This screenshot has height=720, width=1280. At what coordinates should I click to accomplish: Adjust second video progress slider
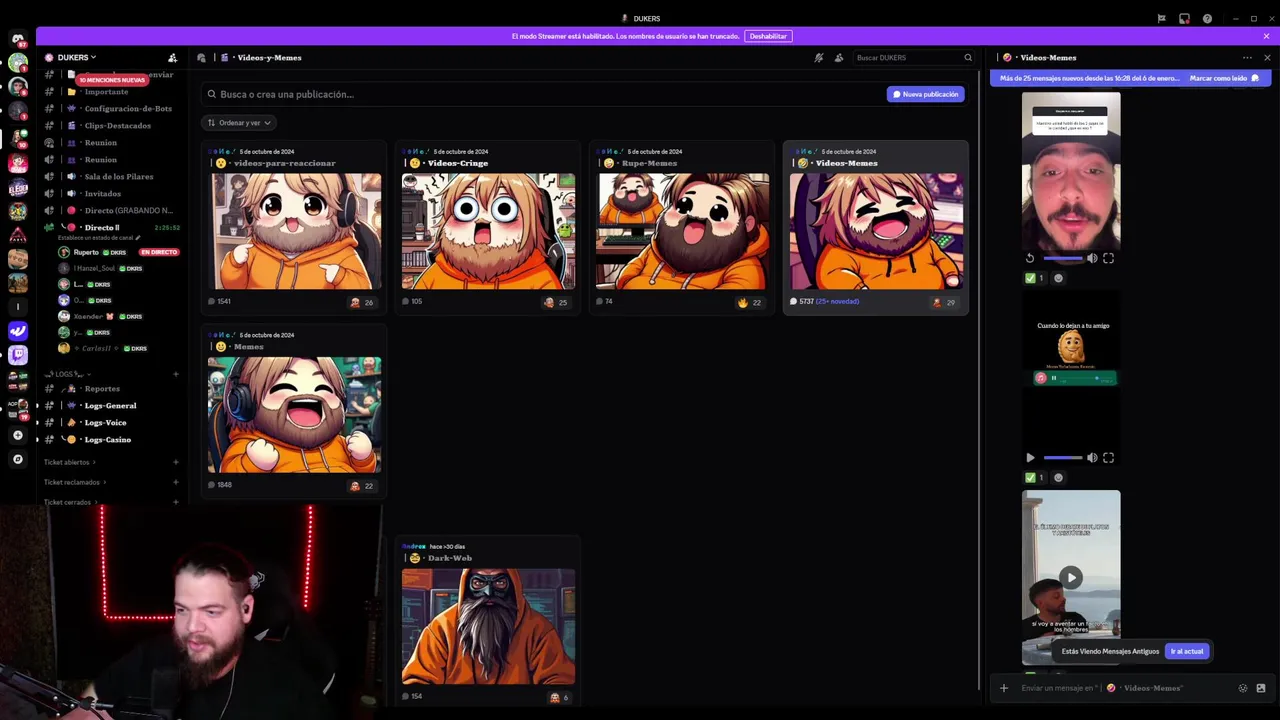coord(1062,457)
